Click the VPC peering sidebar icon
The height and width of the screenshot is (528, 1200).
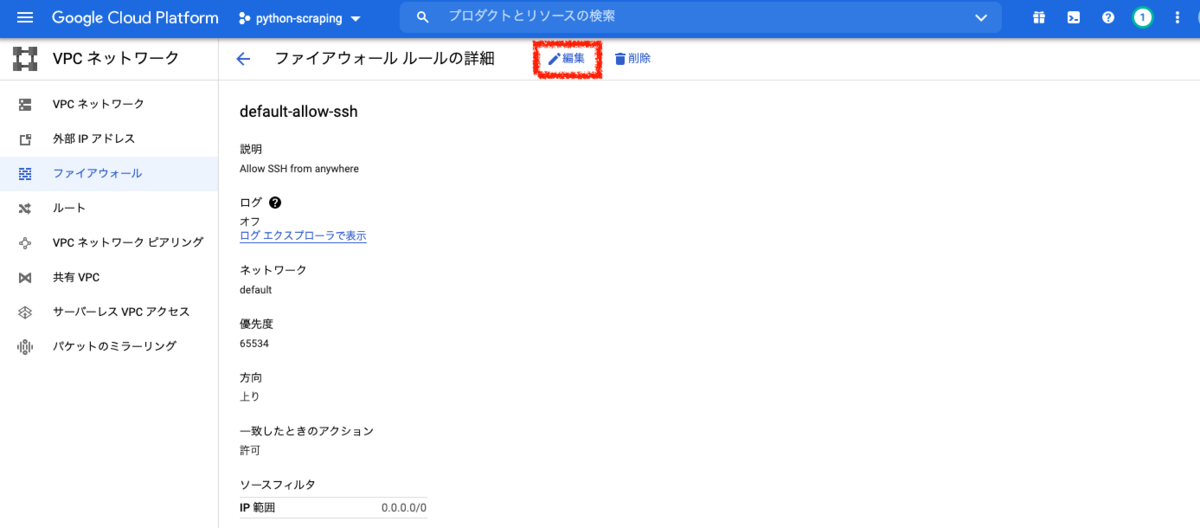pos(25,242)
